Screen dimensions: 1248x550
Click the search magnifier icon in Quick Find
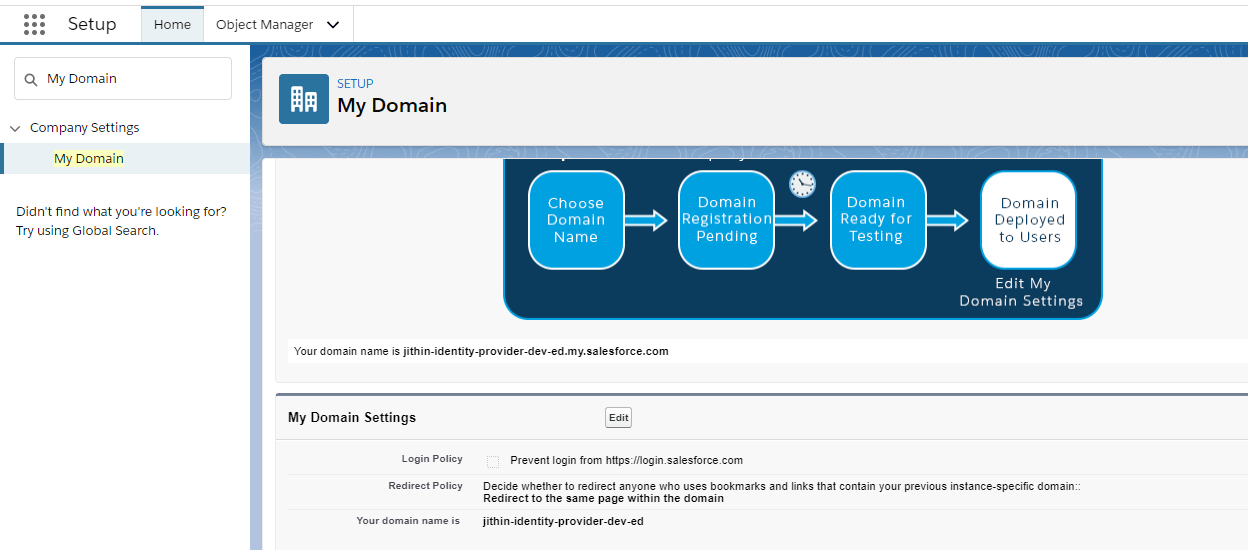[31, 79]
